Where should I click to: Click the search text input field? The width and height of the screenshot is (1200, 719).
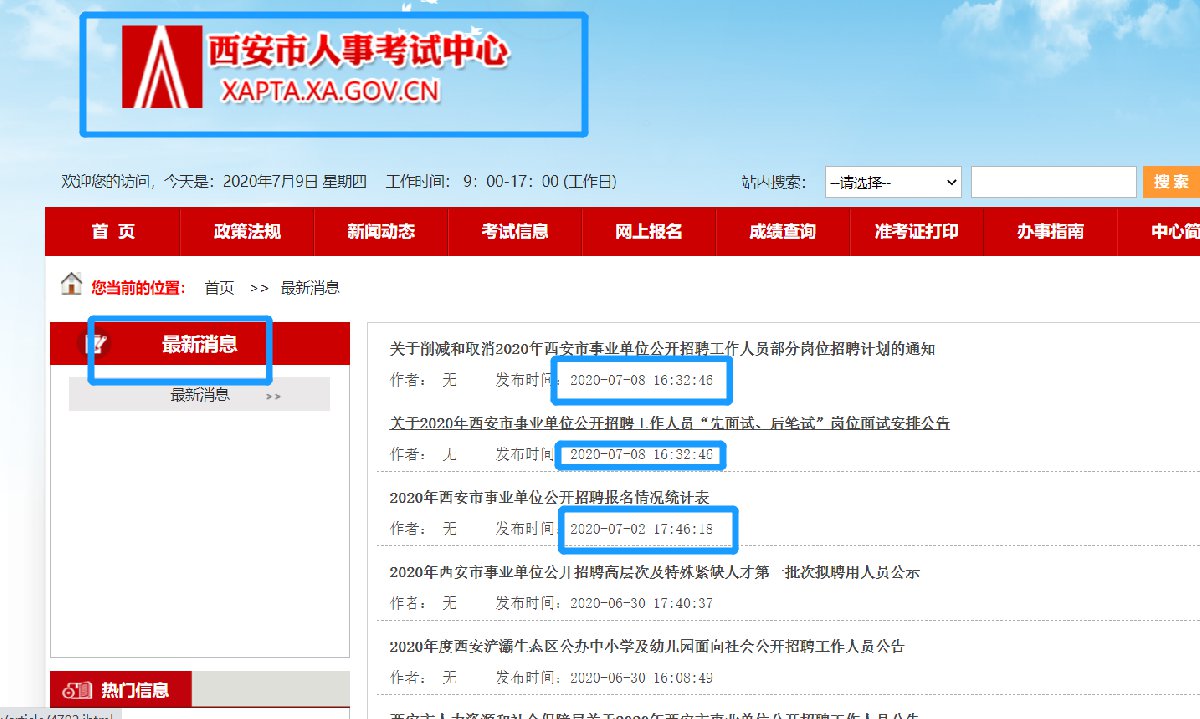(x=1053, y=182)
